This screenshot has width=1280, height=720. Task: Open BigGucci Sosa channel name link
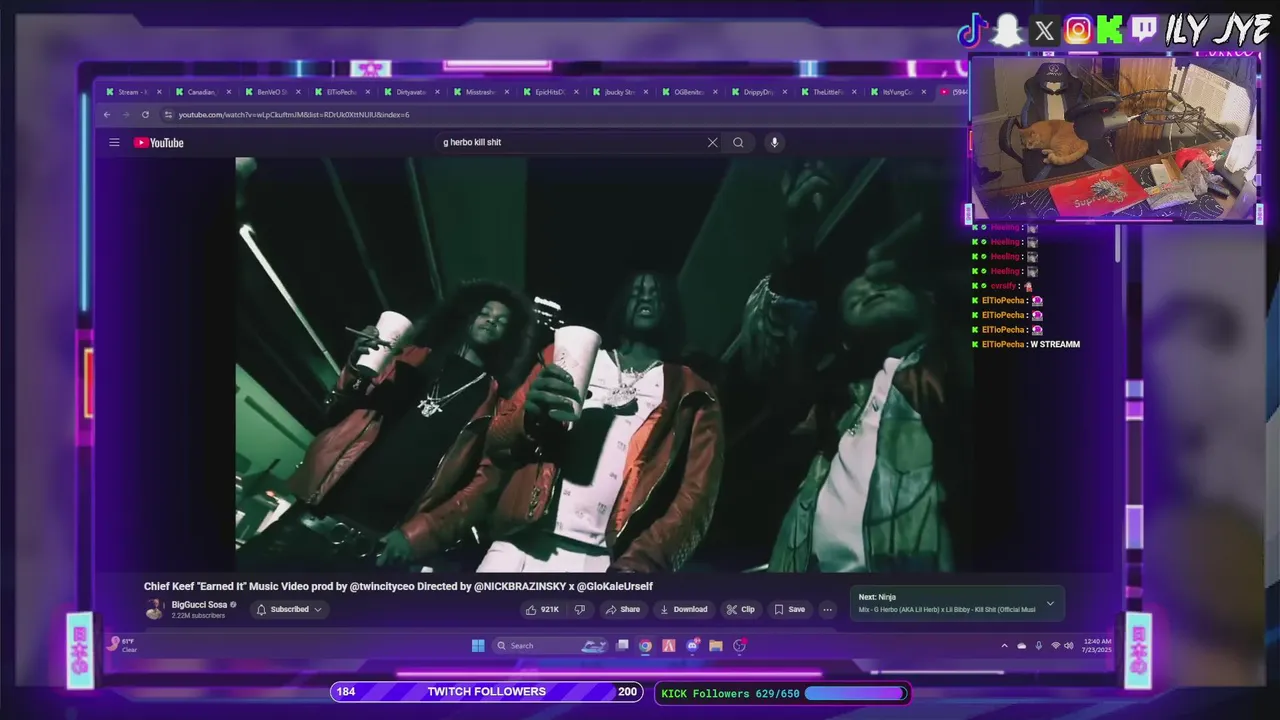(199, 605)
